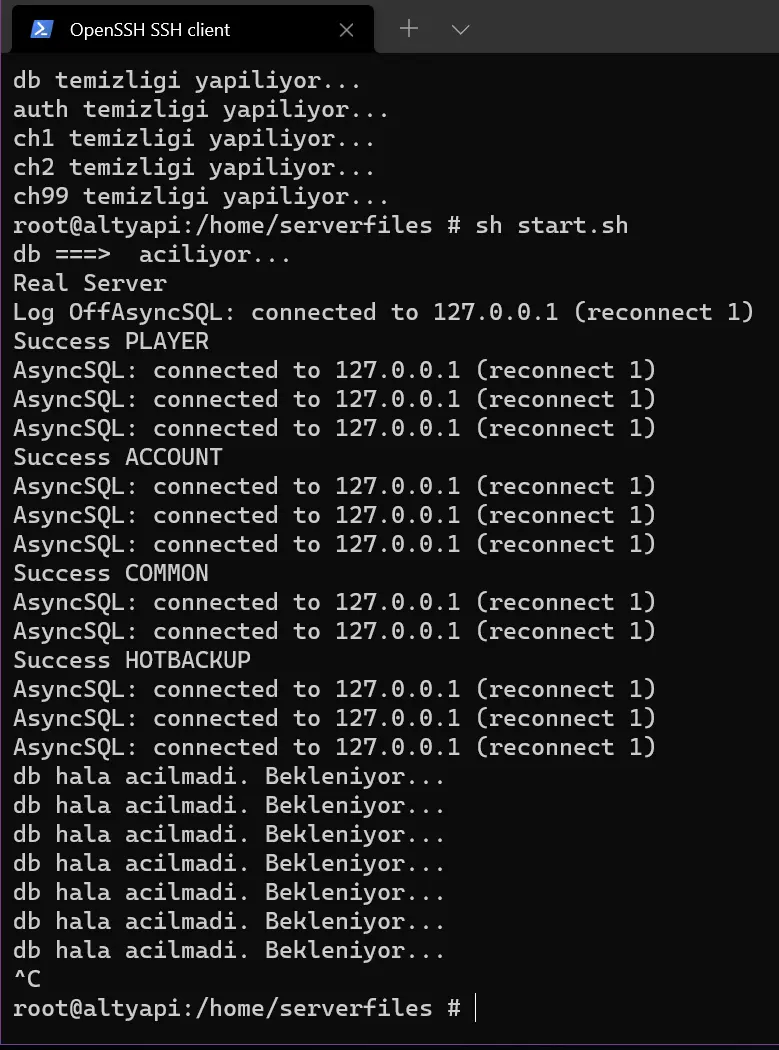Click the 'db temizligi yapiliyor...' output line
Screen dimensions: 779x1050
click(x=187, y=80)
